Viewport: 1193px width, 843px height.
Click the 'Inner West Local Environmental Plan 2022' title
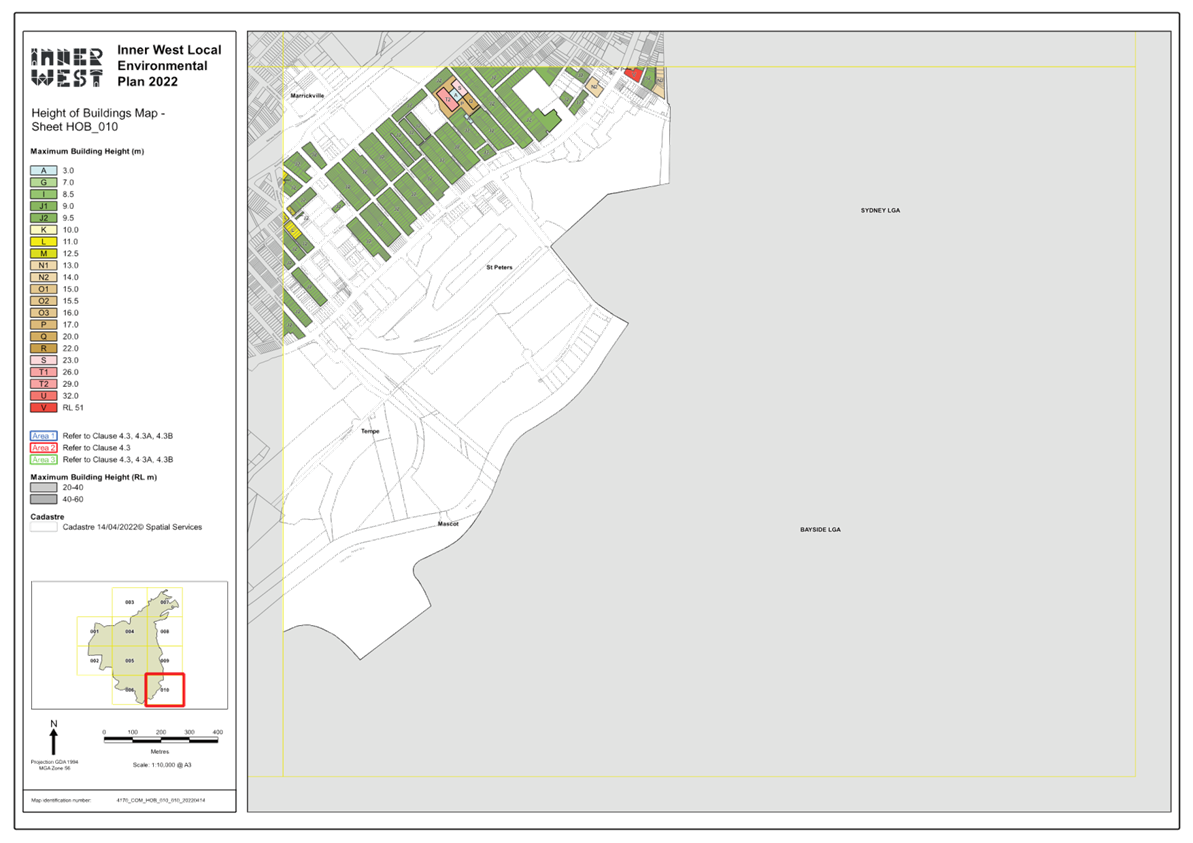tap(169, 66)
